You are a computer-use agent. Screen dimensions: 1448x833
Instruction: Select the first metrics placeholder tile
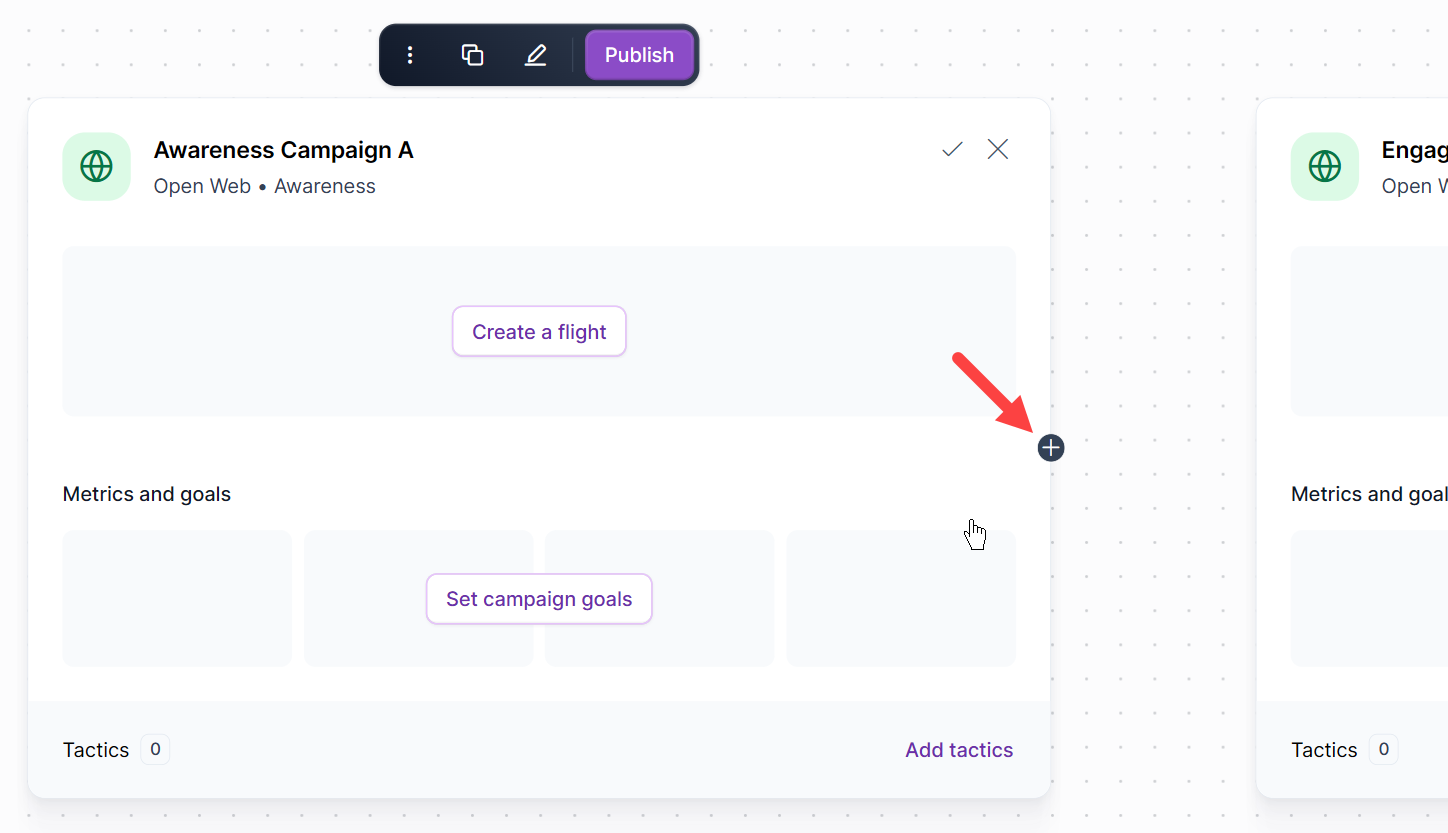[x=177, y=598]
